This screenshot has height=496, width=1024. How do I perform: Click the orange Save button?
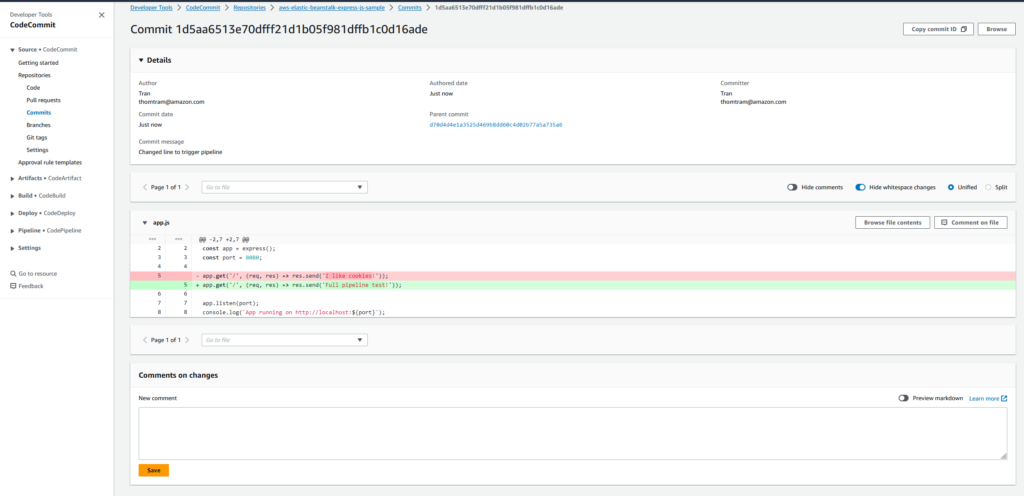(x=154, y=470)
